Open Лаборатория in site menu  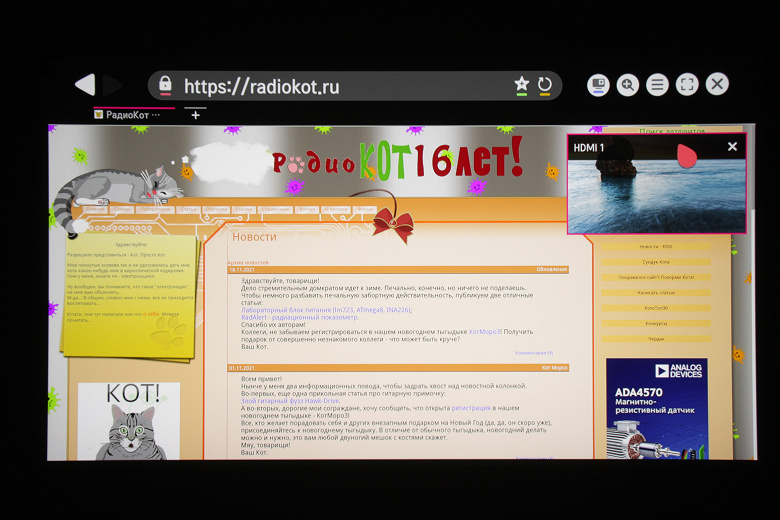coord(155,209)
